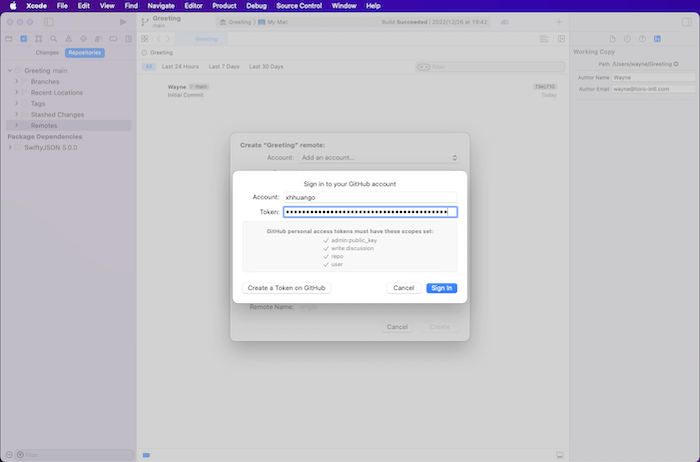Show the Quick Help inspector icon
Viewport: 700px width, 462px height.
[642, 39]
